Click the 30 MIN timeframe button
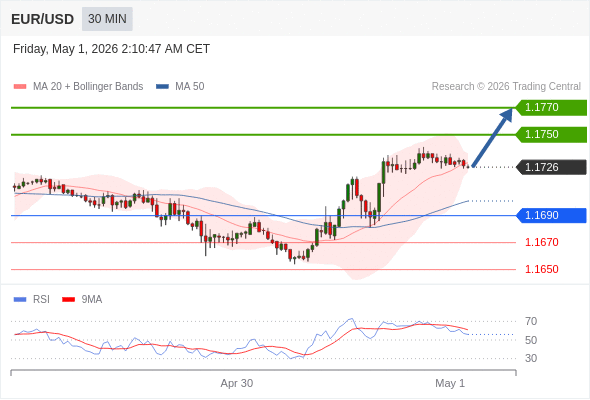 click(107, 19)
